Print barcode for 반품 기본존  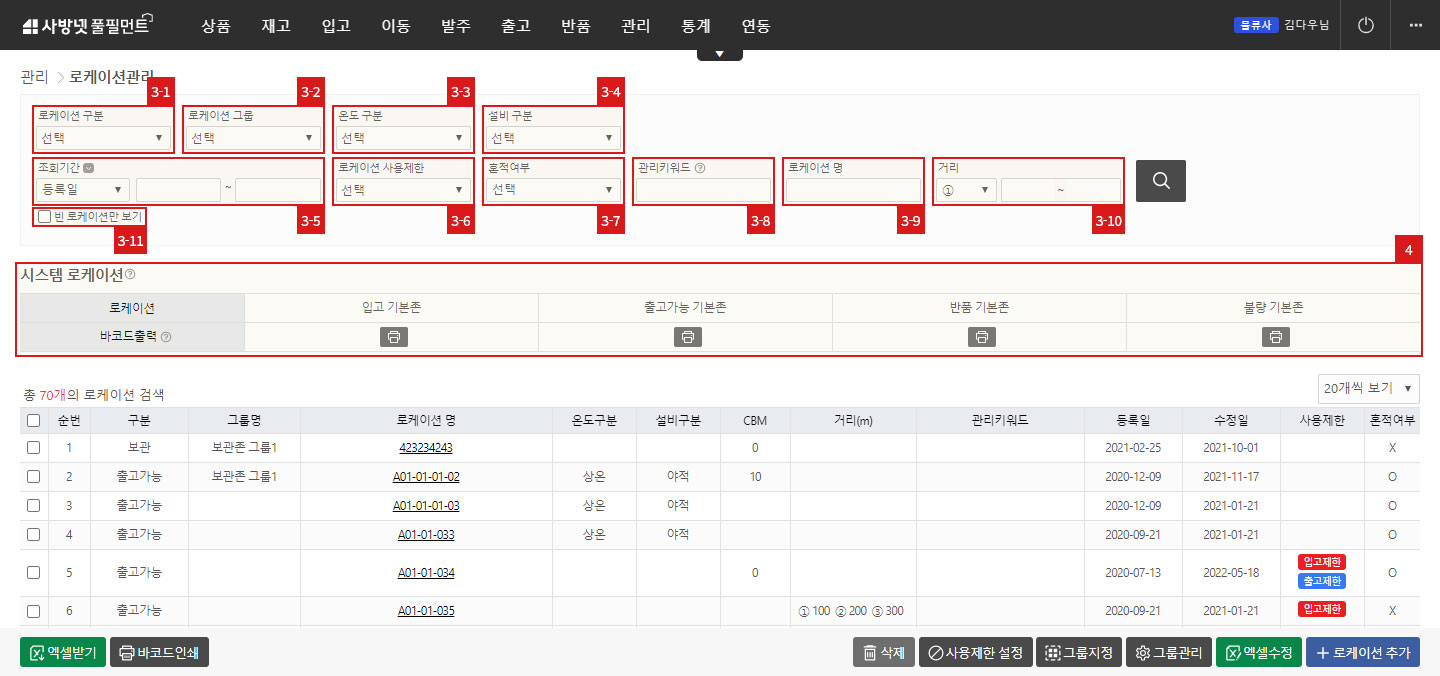pos(982,337)
